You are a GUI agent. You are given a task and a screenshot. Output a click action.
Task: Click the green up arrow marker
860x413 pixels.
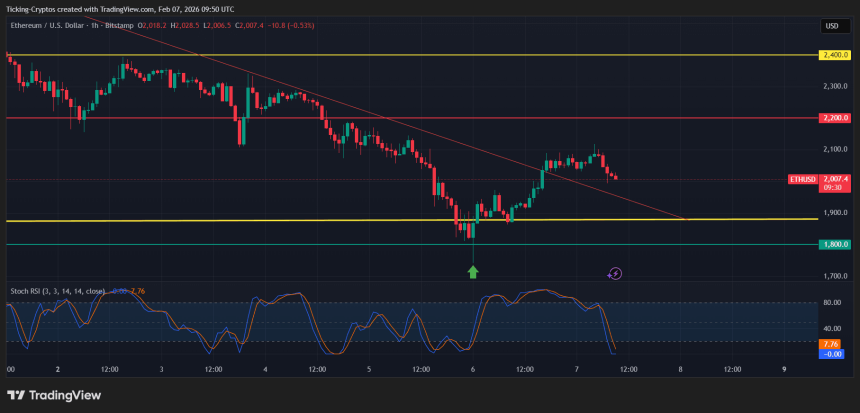pos(473,271)
